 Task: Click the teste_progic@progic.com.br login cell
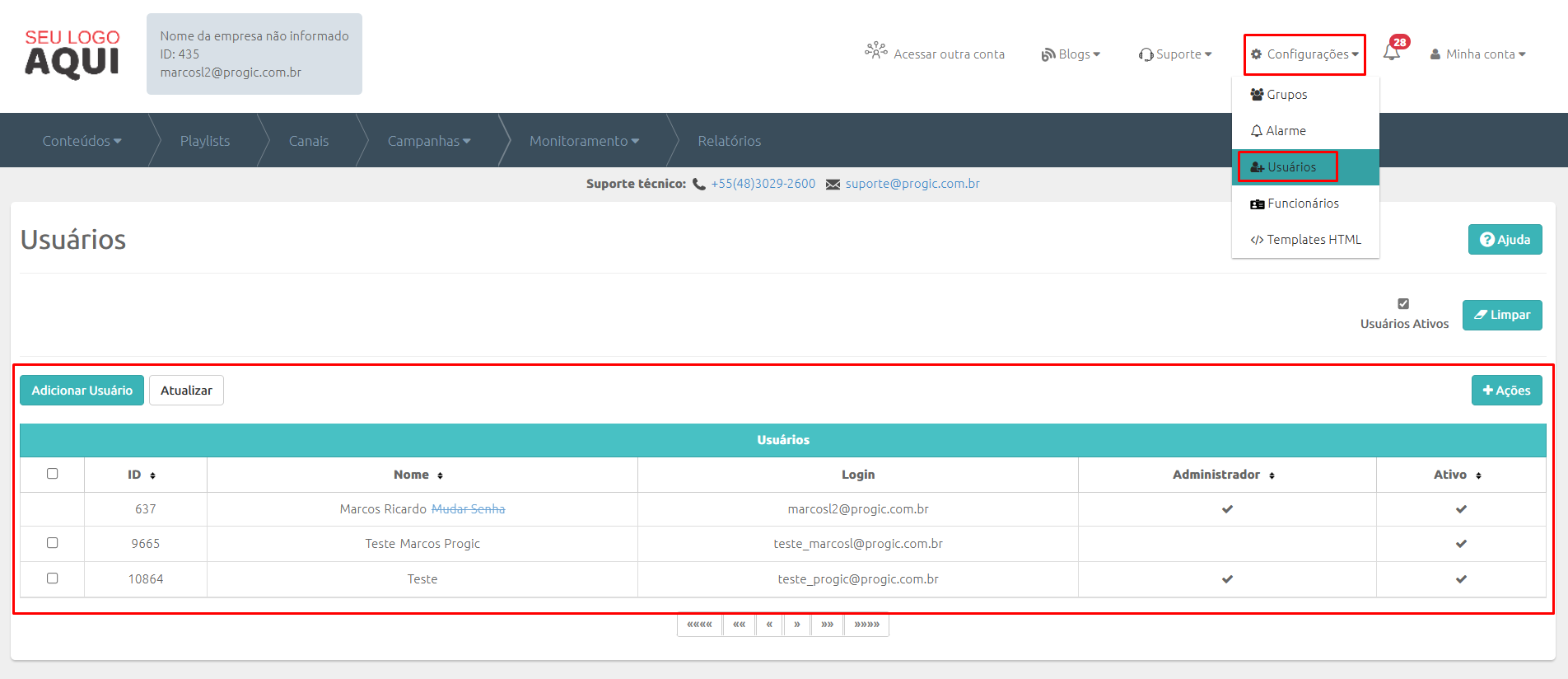click(x=858, y=579)
